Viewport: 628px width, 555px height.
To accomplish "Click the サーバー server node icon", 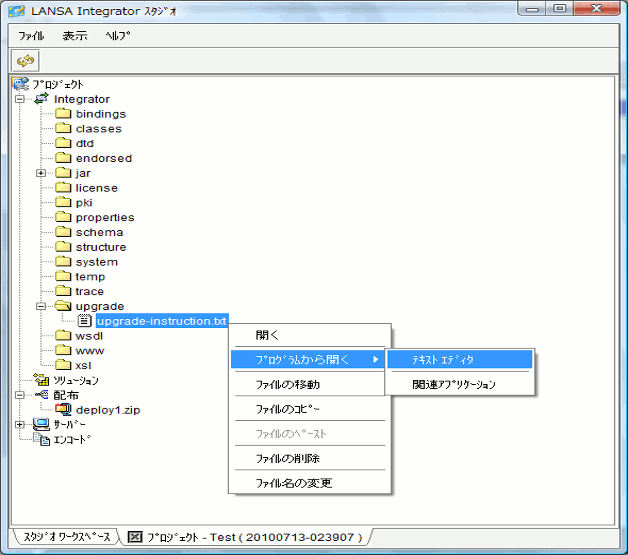I will click(x=41, y=424).
